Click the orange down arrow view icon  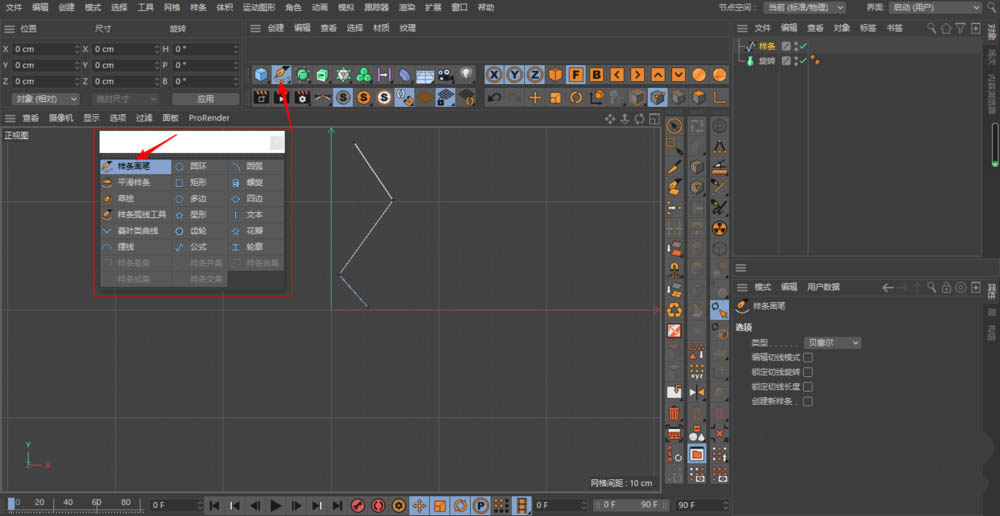(679, 75)
